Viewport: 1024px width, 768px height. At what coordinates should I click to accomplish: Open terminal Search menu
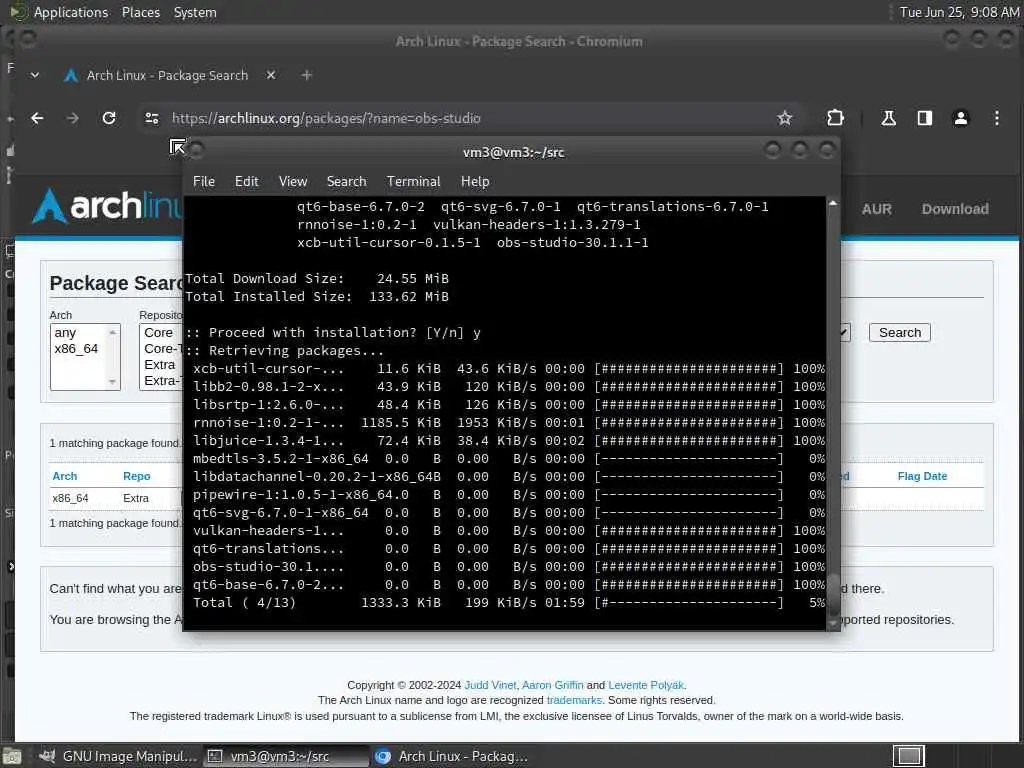click(x=347, y=182)
